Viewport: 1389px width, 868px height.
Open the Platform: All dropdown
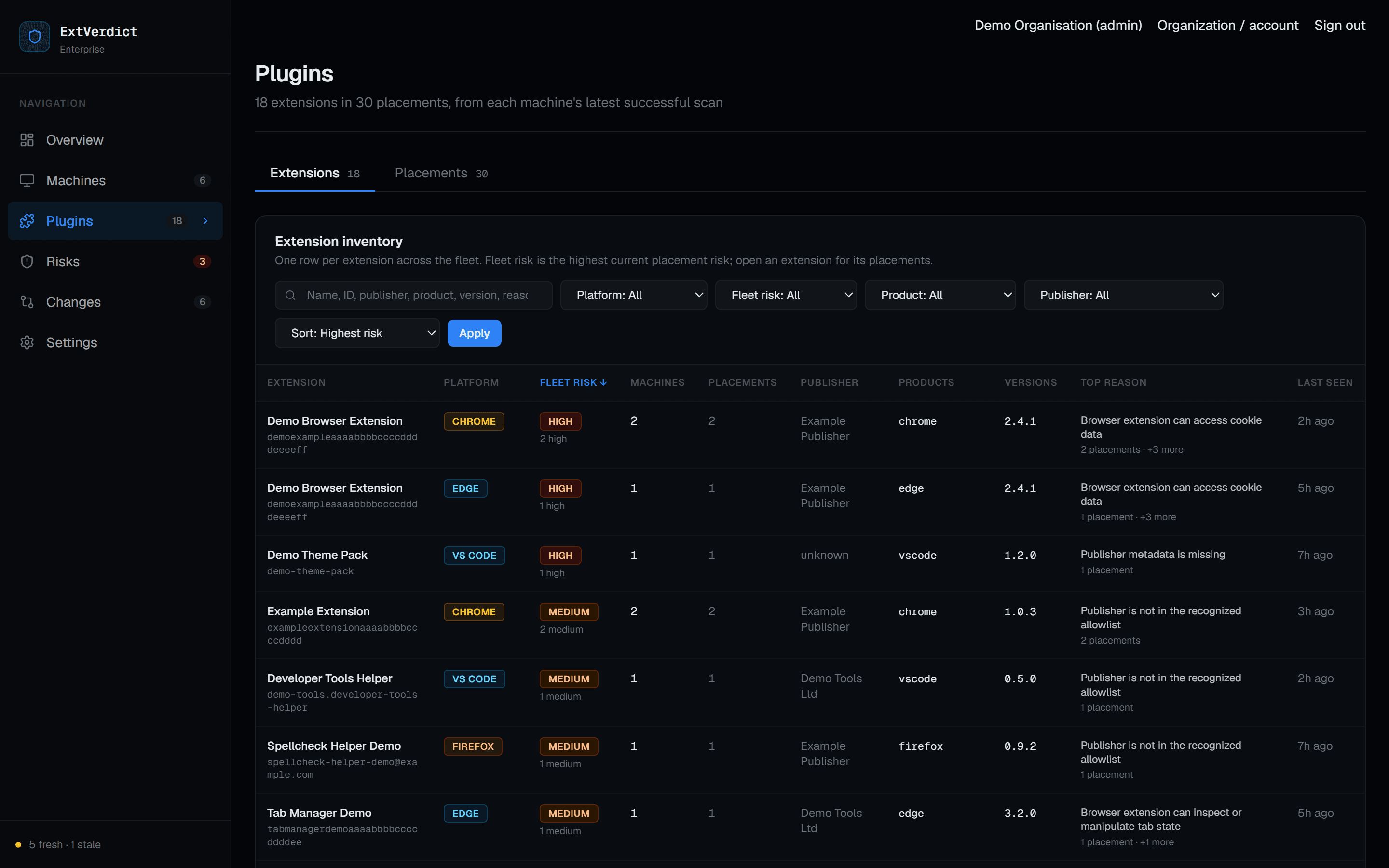click(x=634, y=295)
